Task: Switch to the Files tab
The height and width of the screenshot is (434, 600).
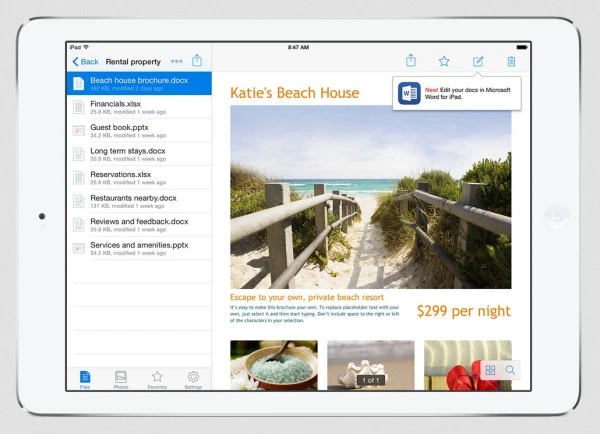Action: click(85, 379)
